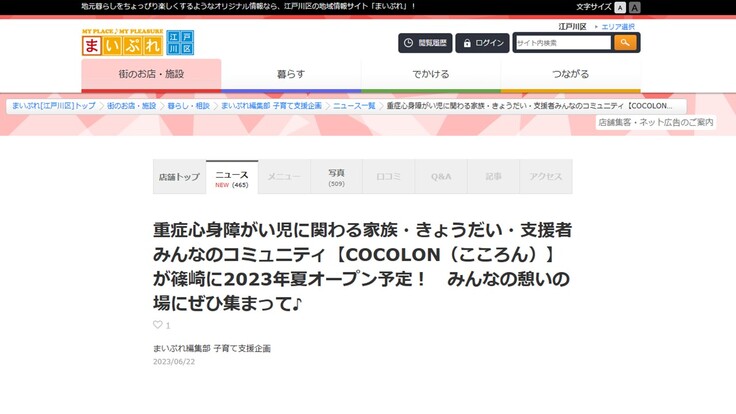Open 閲覧履歴 browsing history with clock icon

(425, 43)
